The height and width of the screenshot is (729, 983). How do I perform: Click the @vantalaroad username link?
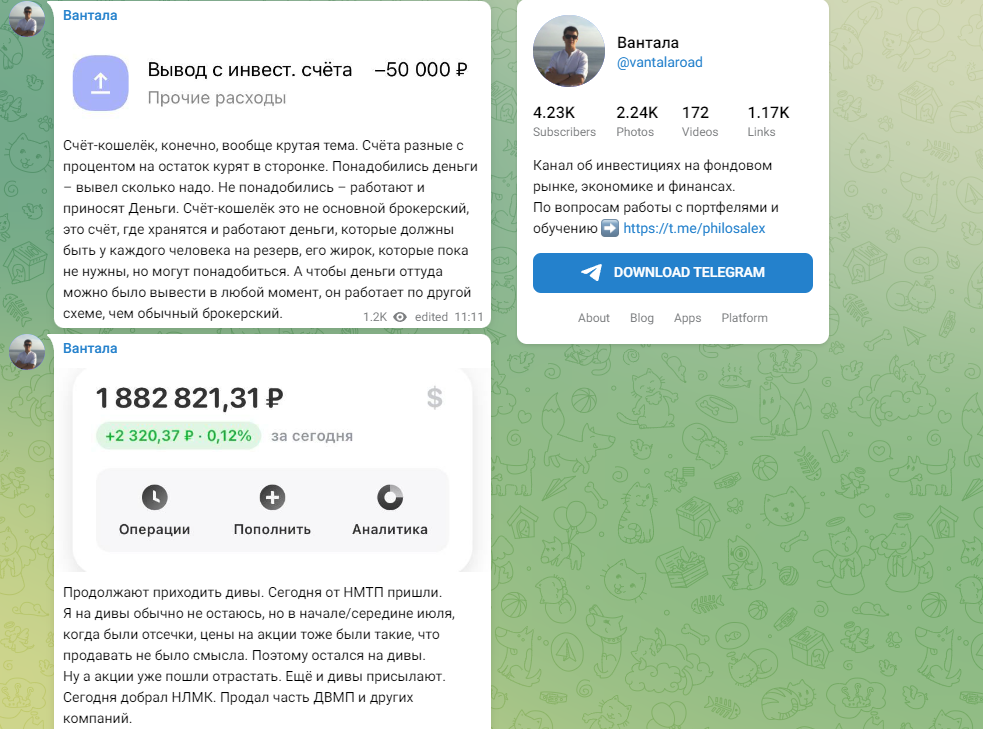pyautogui.click(x=660, y=62)
